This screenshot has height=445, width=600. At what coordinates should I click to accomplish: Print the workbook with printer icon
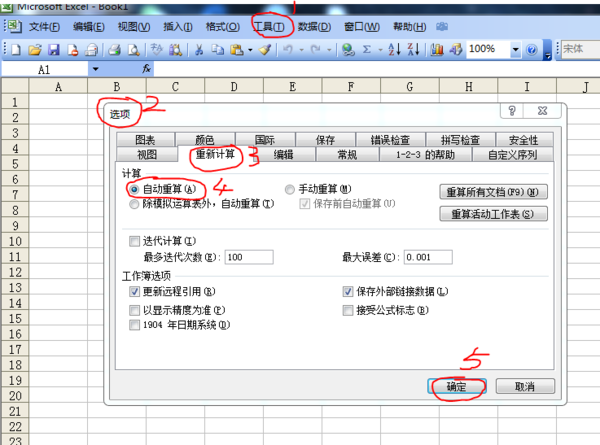coord(114,49)
